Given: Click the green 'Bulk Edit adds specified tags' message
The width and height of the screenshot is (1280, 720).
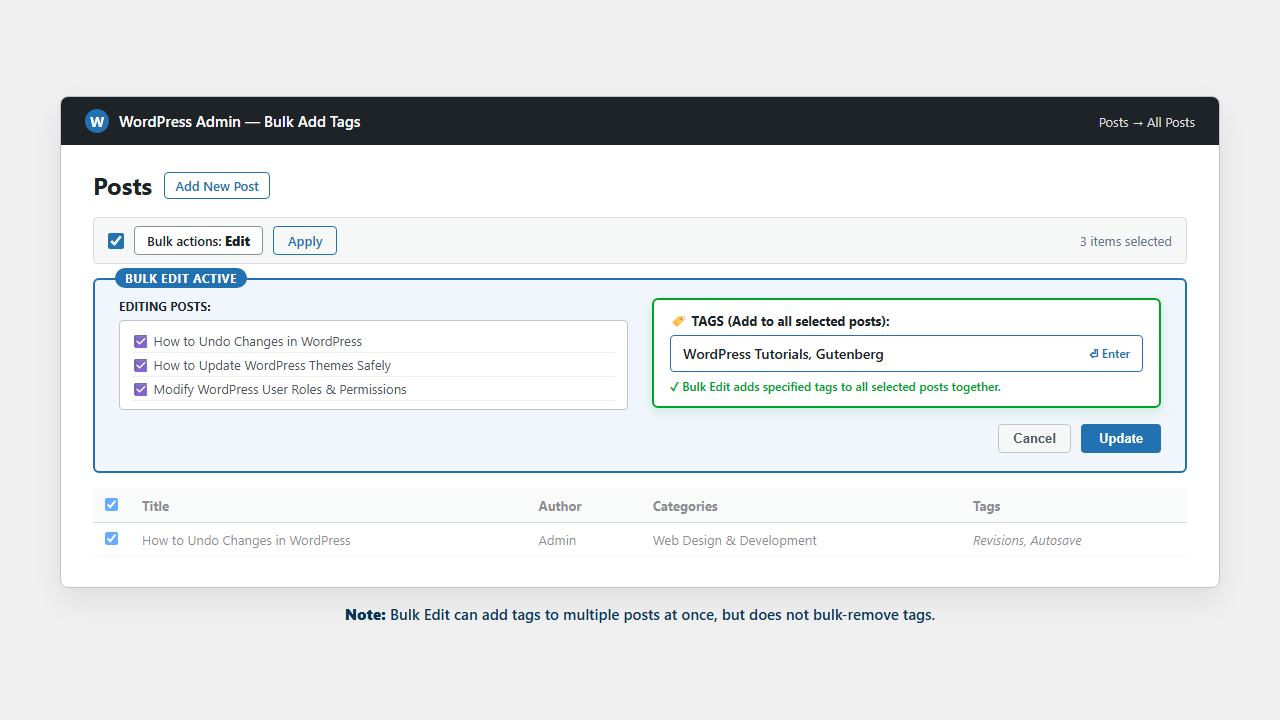Looking at the screenshot, I should pyautogui.click(x=835, y=387).
